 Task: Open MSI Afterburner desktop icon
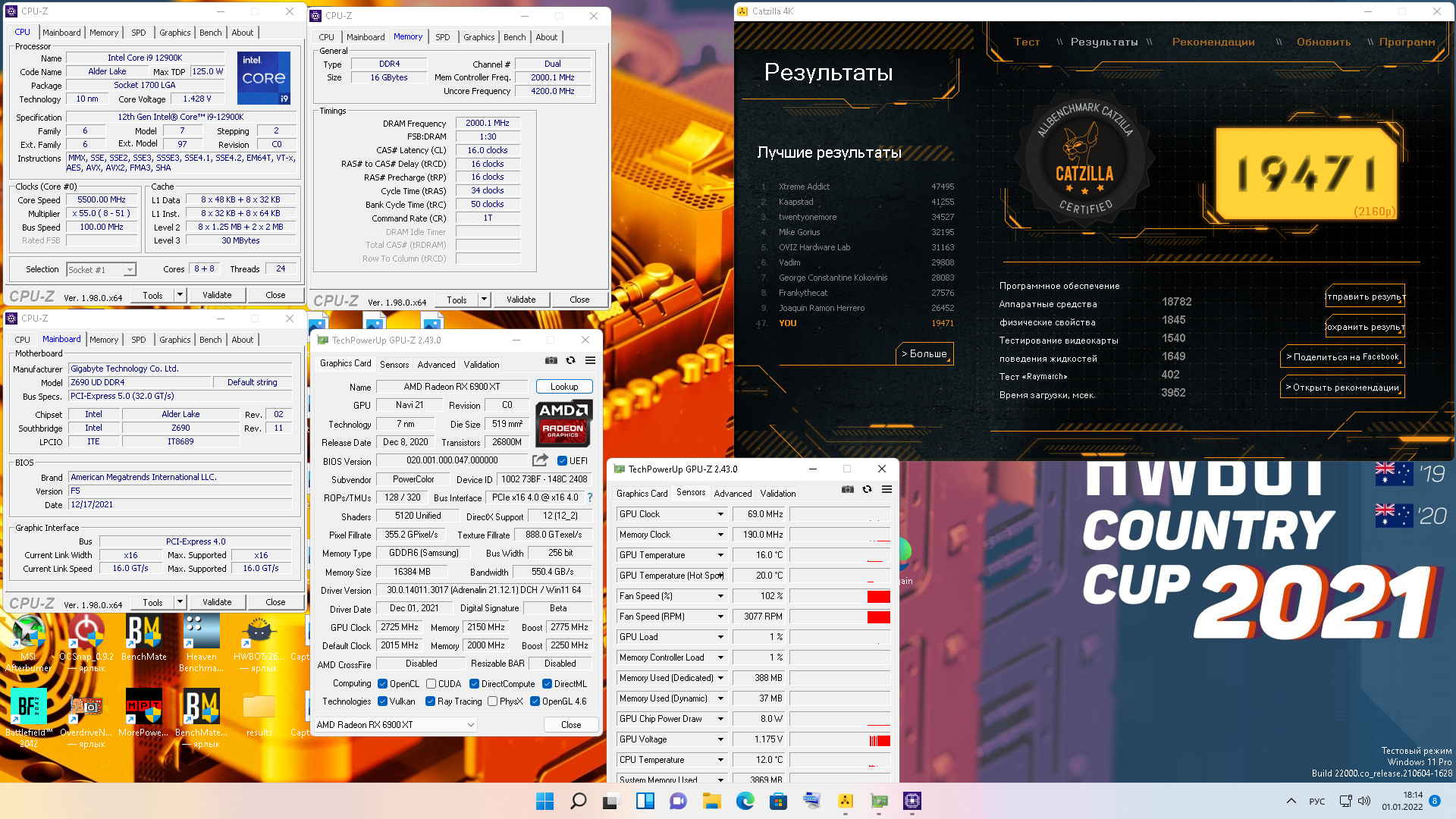(x=28, y=642)
